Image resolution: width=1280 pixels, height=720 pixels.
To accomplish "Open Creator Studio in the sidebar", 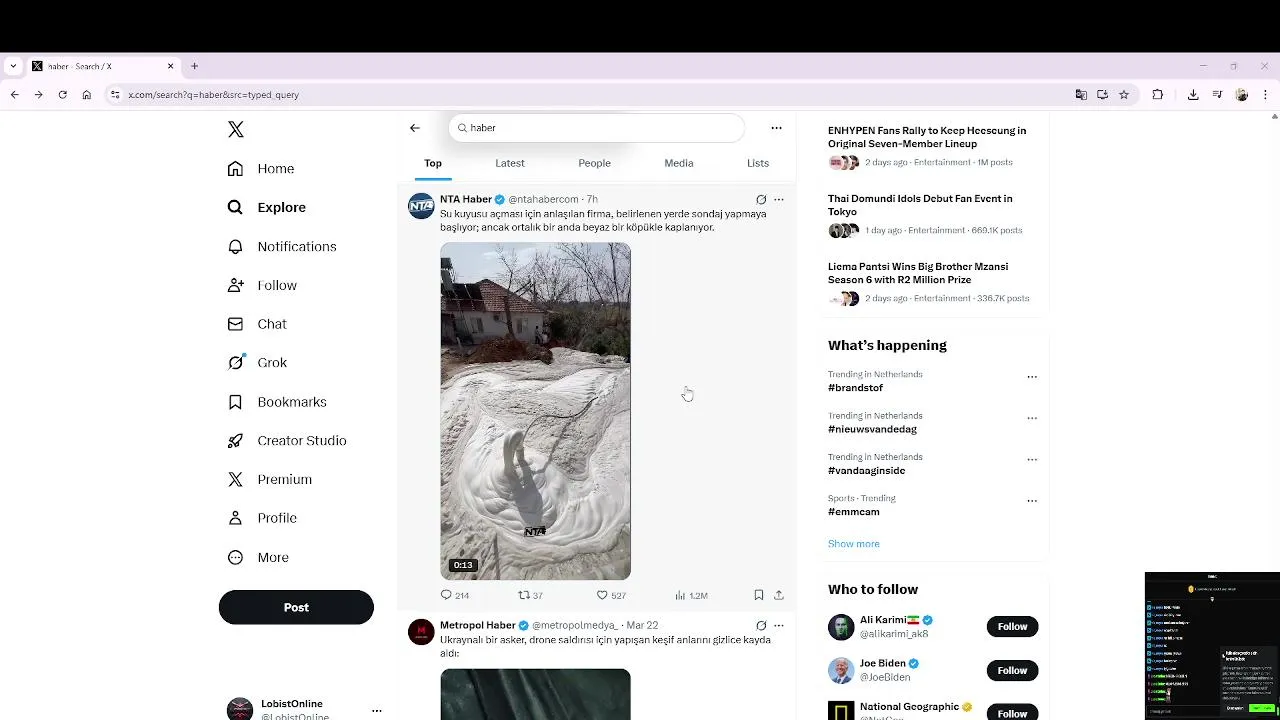I will (x=287, y=440).
